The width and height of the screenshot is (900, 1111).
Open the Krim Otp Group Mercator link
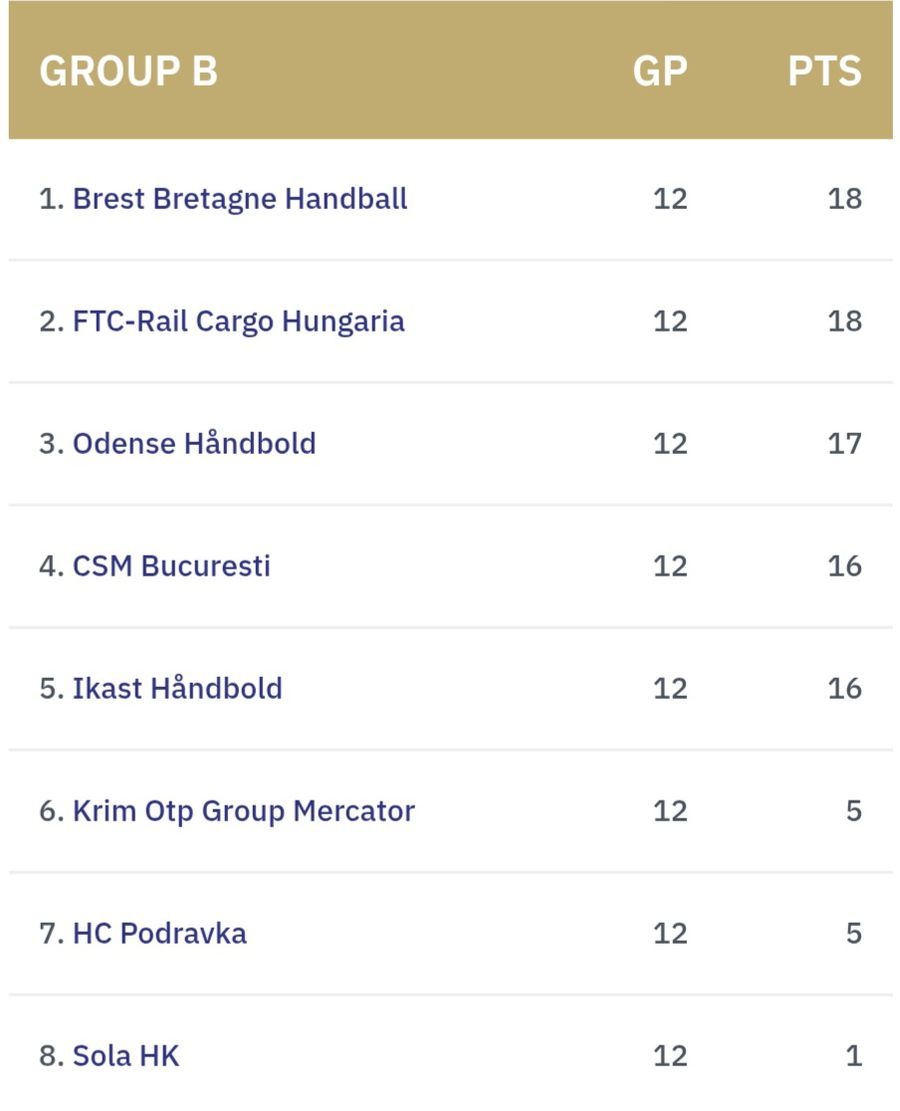point(243,810)
